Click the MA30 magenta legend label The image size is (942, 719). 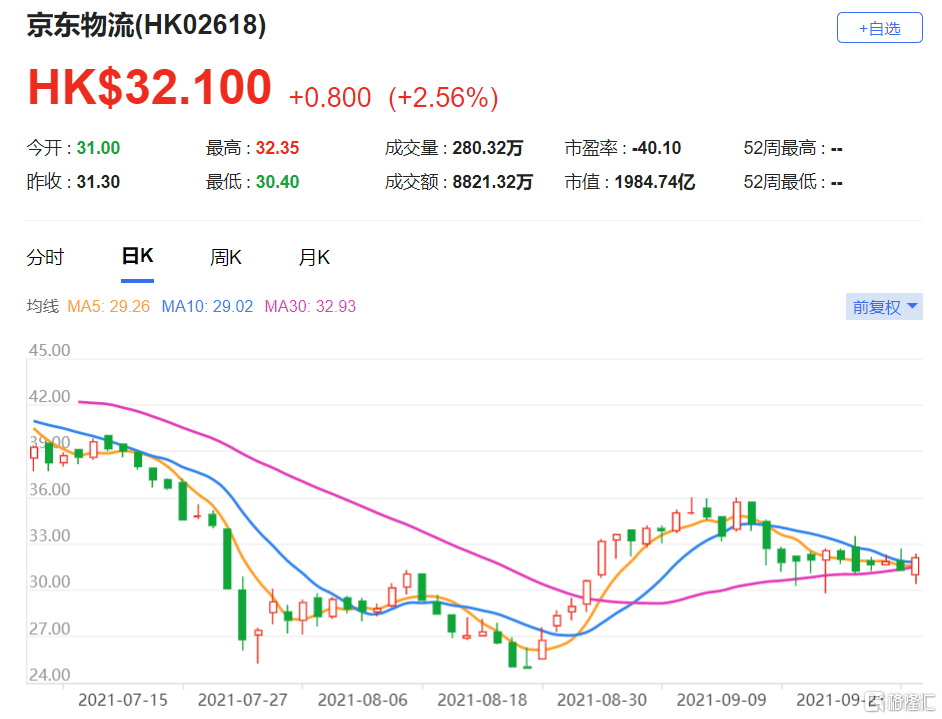pyautogui.click(x=310, y=307)
